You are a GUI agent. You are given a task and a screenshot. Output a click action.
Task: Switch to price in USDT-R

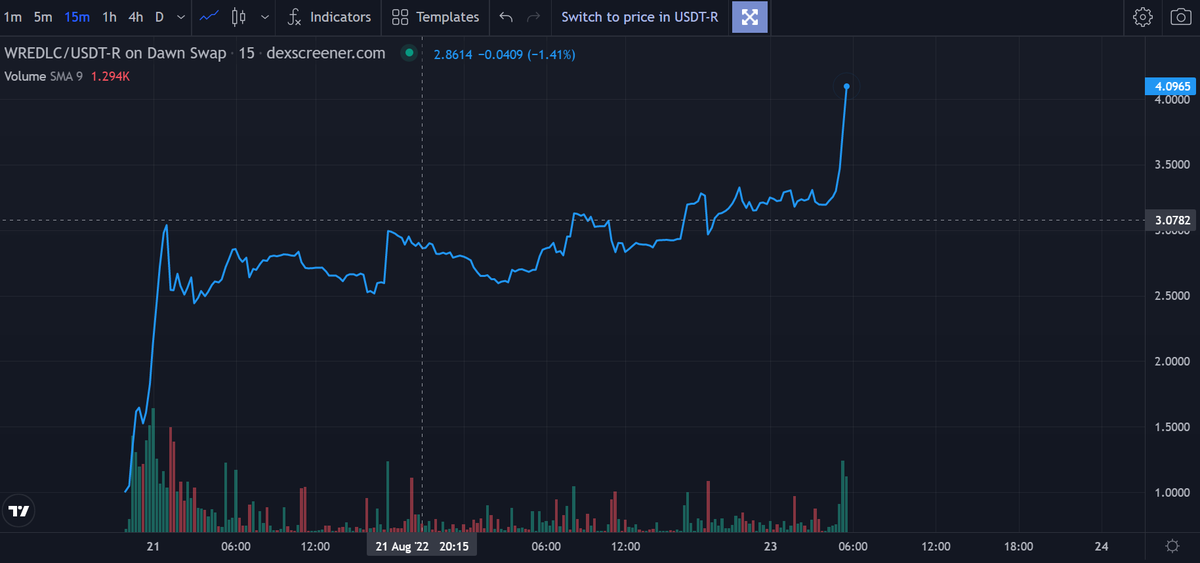pos(640,17)
